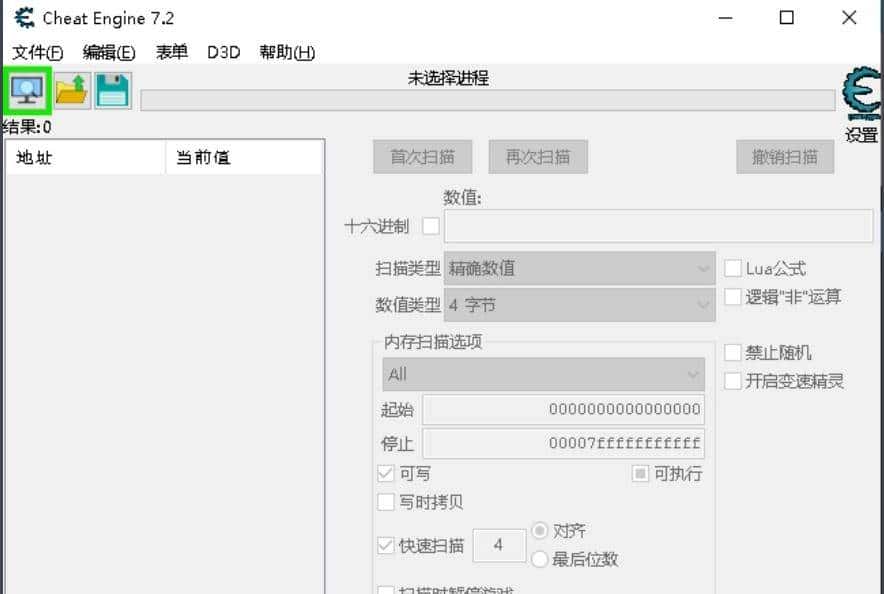The image size is (884, 594).
Task: Open the 文件 menu
Action: click(x=32, y=52)
